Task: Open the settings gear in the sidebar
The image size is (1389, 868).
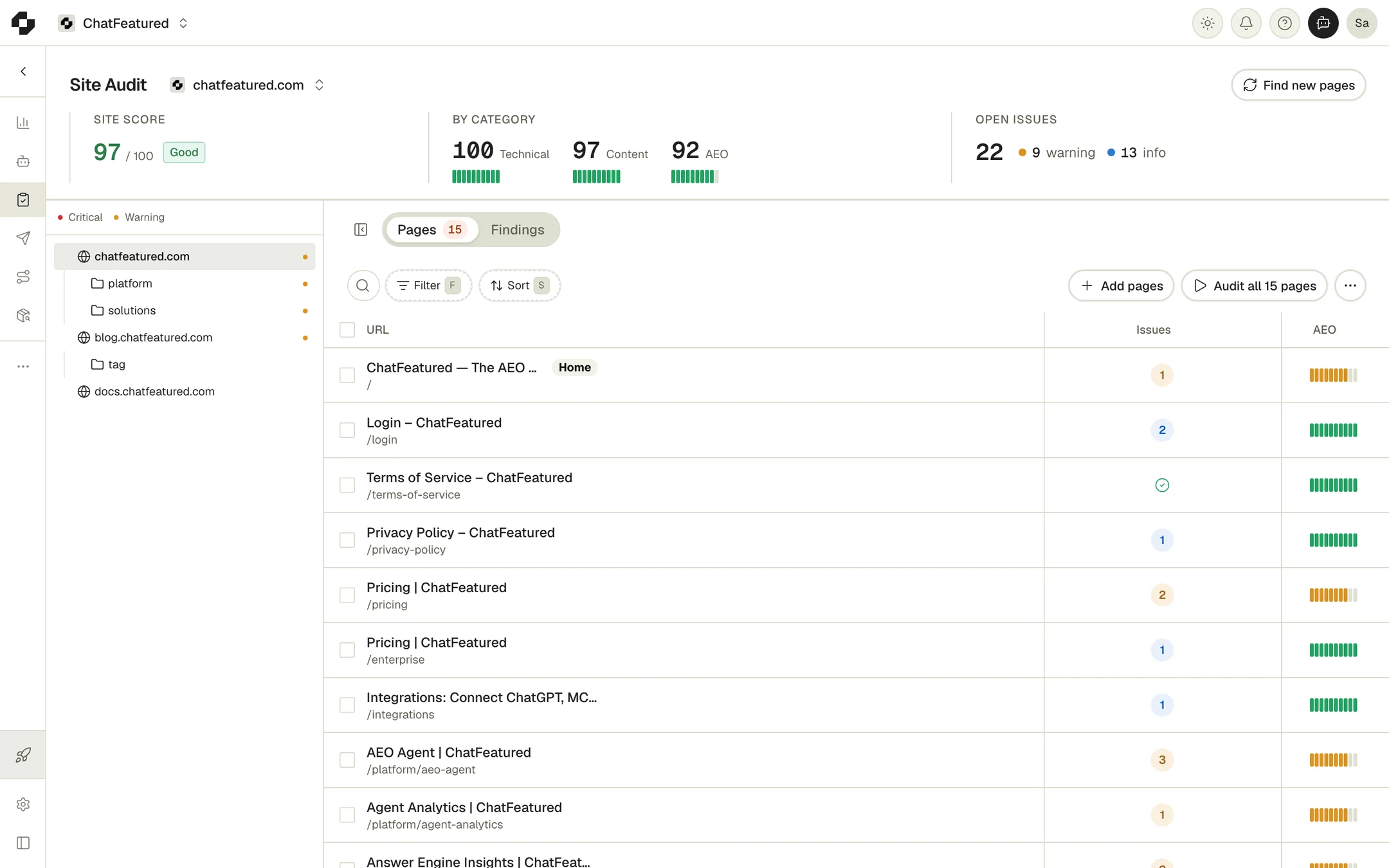Action: [x=23, y=804]
